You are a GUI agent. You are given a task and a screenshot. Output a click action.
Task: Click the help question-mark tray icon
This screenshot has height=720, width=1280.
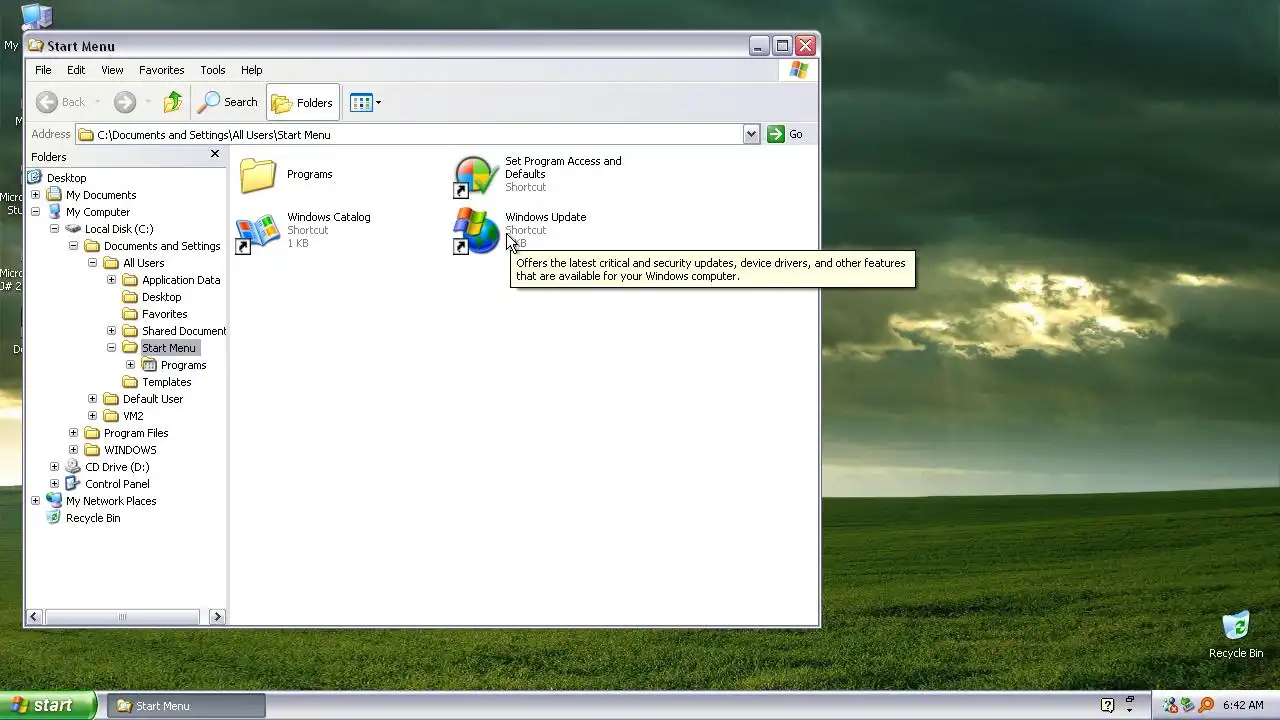(1107, 706)
